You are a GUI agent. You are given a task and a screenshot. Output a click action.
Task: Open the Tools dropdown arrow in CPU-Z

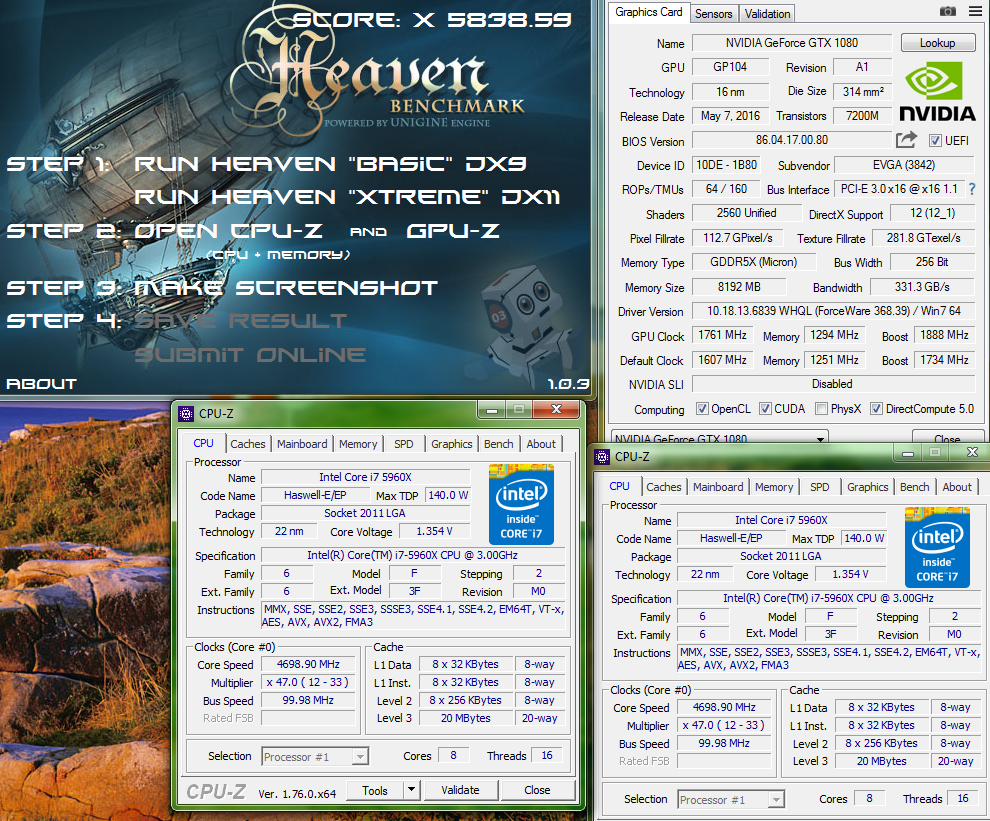click(411, 789)
